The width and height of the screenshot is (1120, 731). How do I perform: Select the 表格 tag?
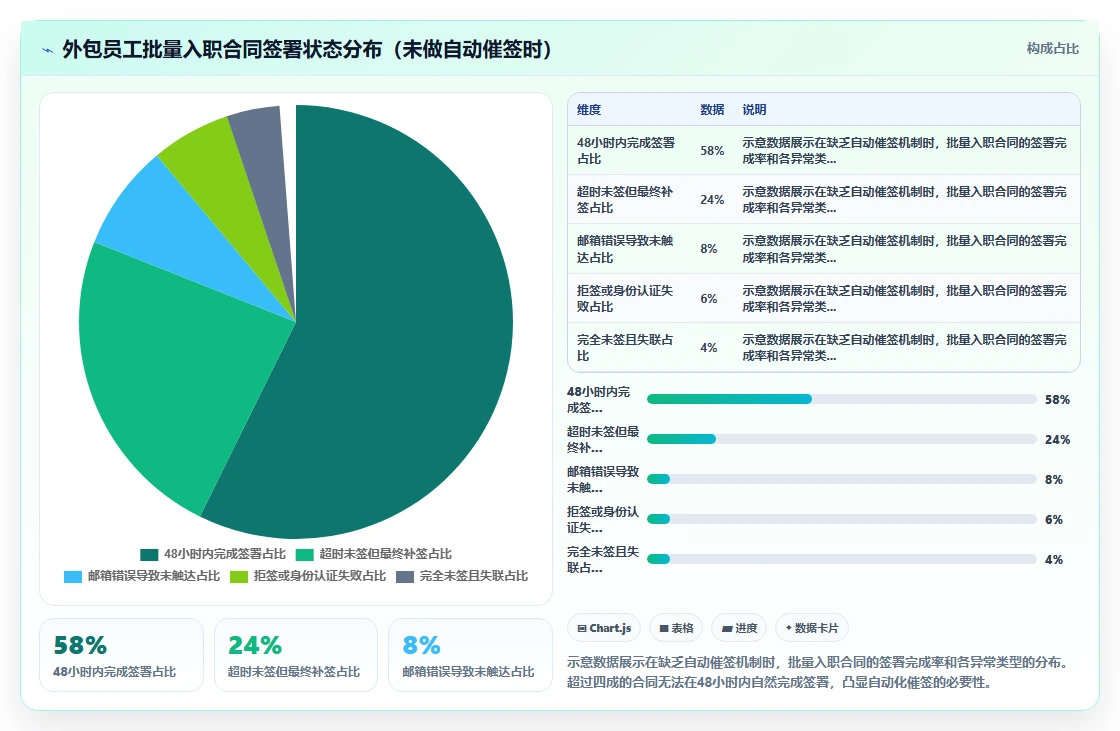pyautogui.click(x=676, y=628)
